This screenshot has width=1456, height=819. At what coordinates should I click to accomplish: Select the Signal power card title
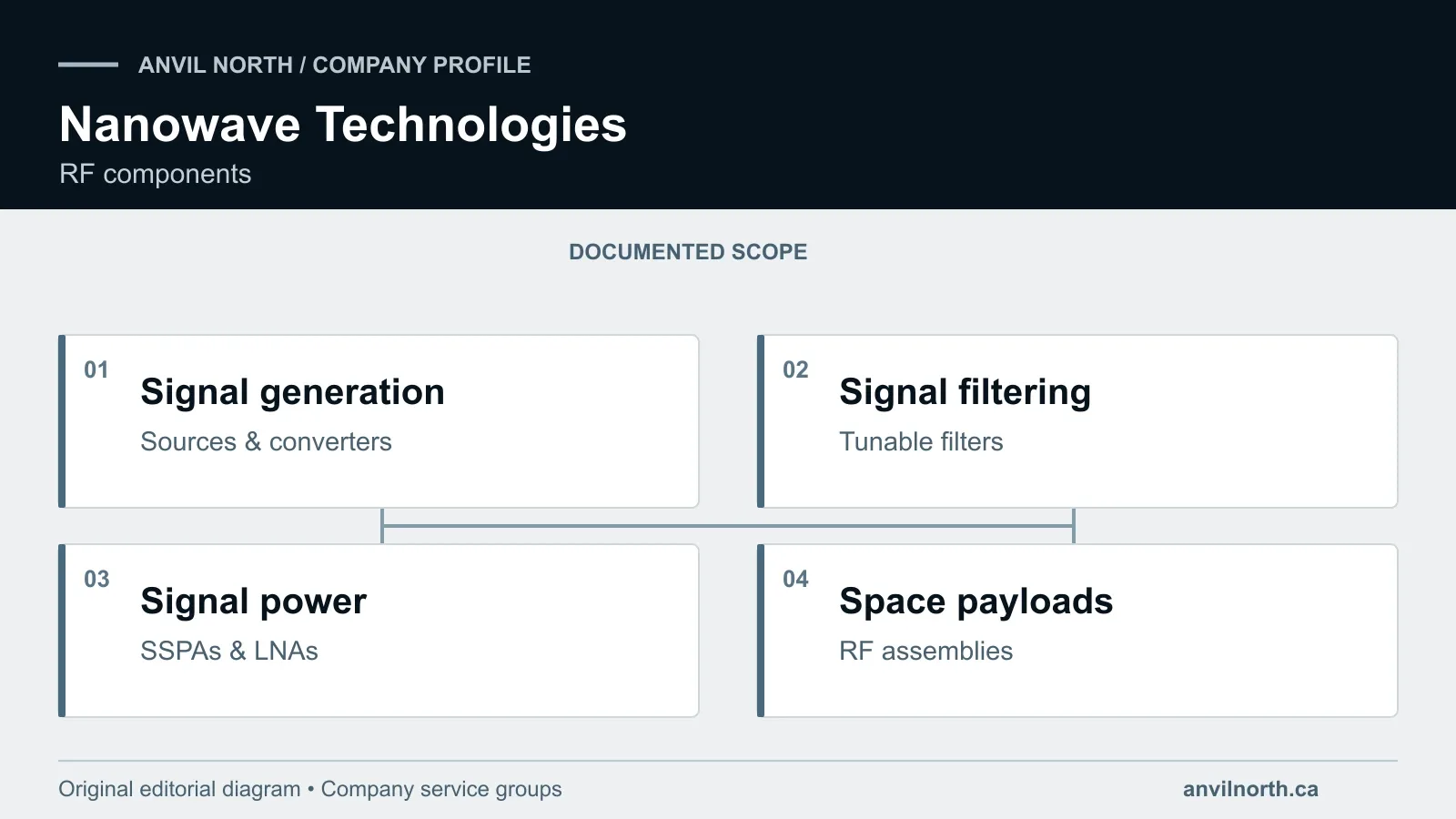pyautogui.click(x=253, y=602)
